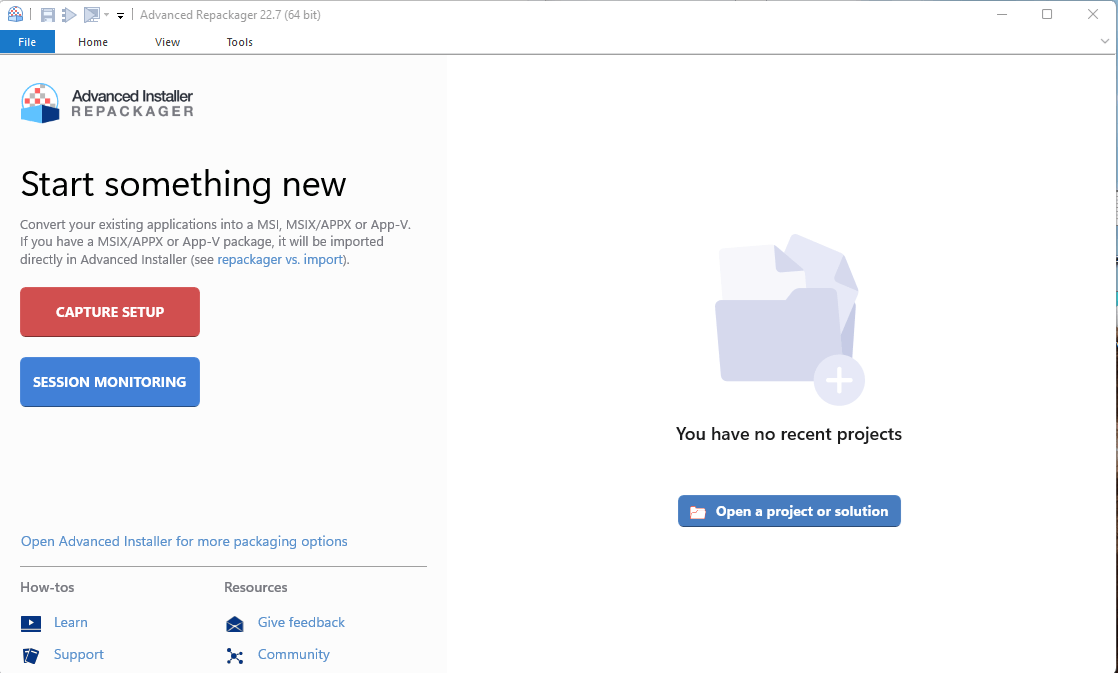Collapse the ribbon using the chevron at right

pyautogui.click(x=1105, y=42)
